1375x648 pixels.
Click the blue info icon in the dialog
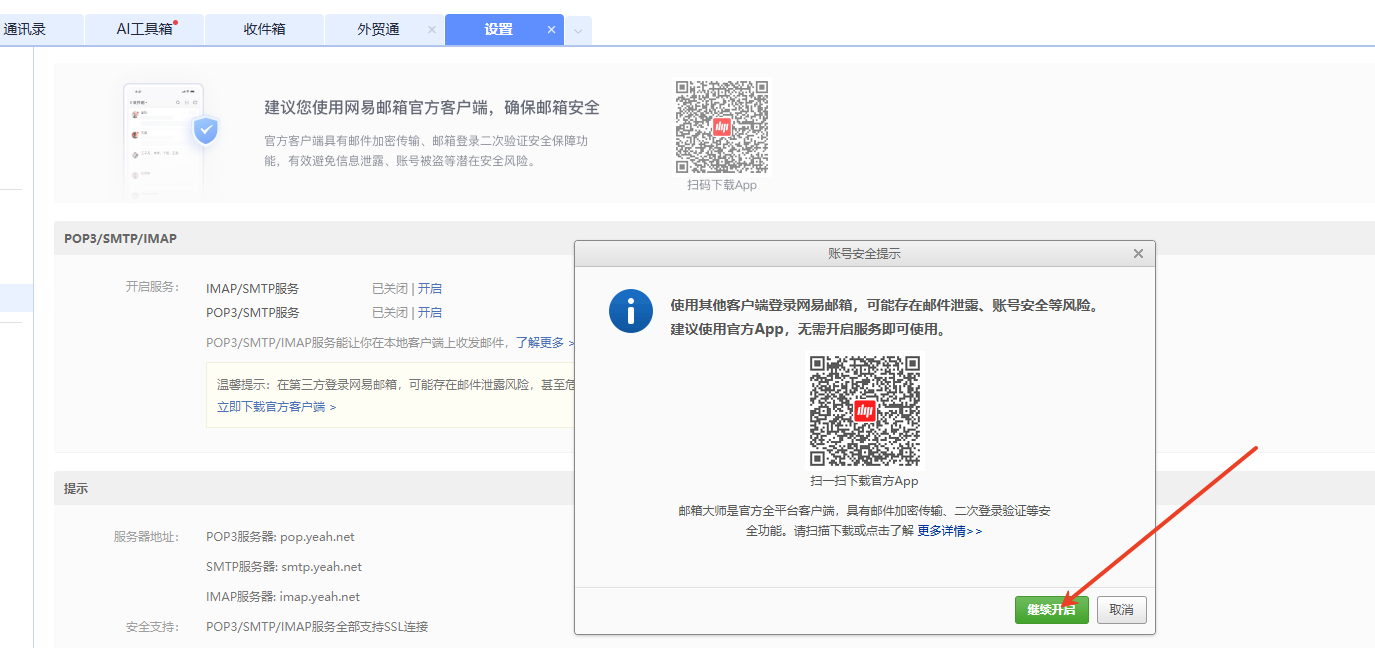coord(630,312)
